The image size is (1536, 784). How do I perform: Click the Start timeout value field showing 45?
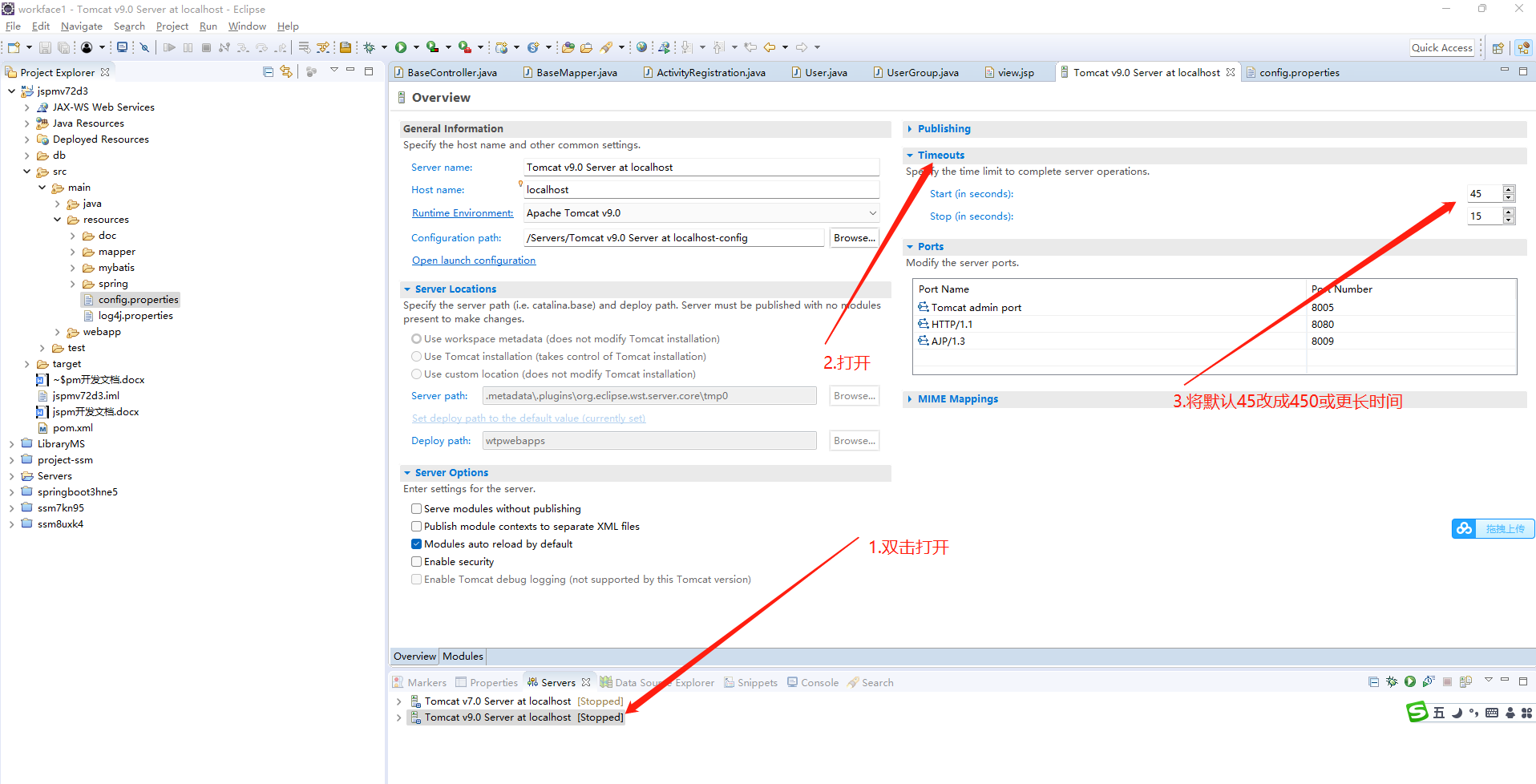point(1485,194)
